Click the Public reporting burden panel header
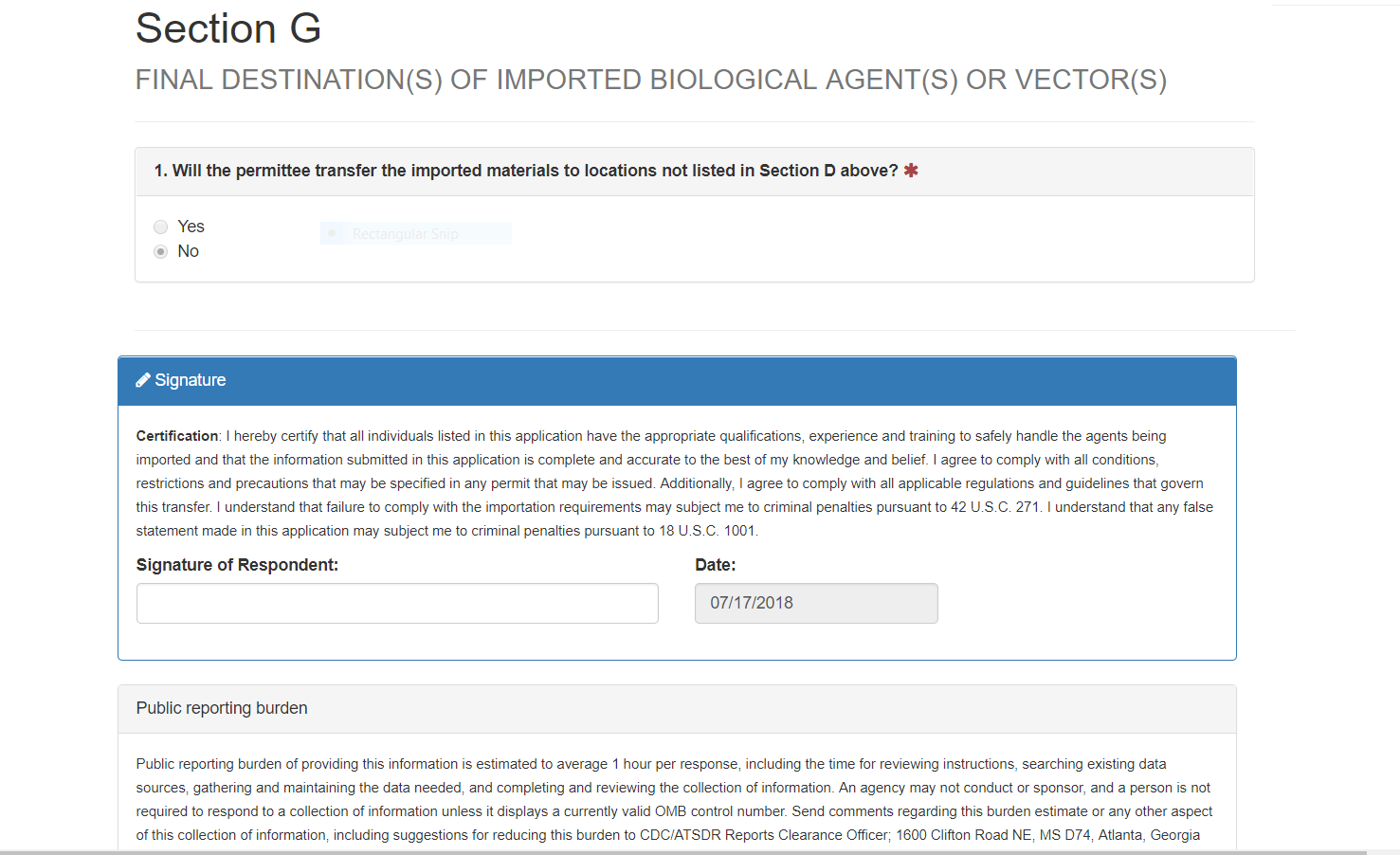 (x=222, y=708)
